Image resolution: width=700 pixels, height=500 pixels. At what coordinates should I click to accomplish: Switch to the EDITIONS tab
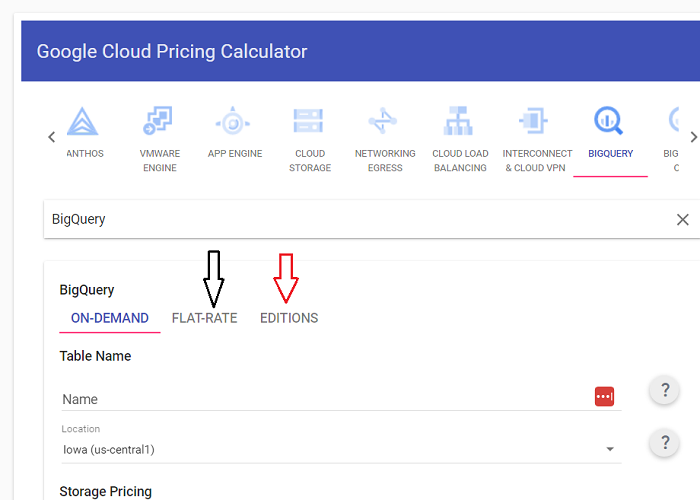coord(289,318)
